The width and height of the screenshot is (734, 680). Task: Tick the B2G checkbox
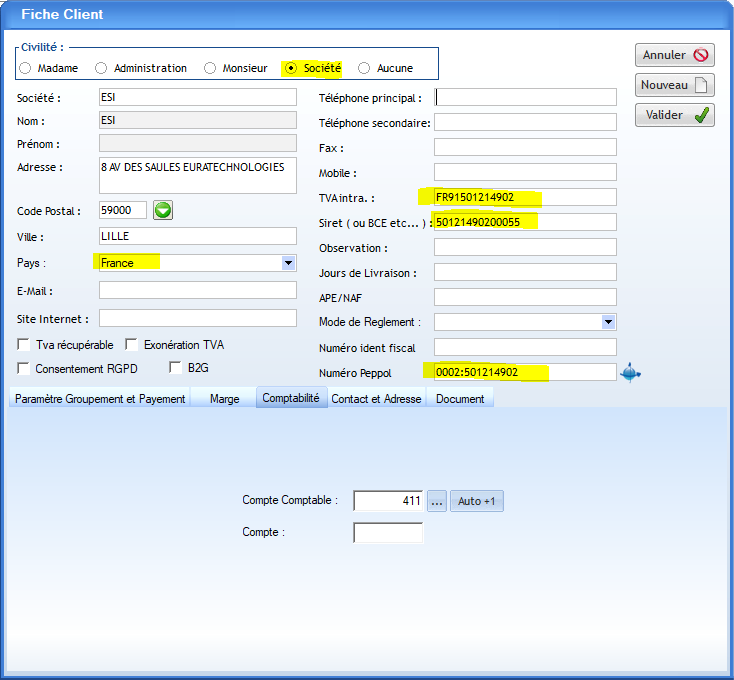point(176,368)
